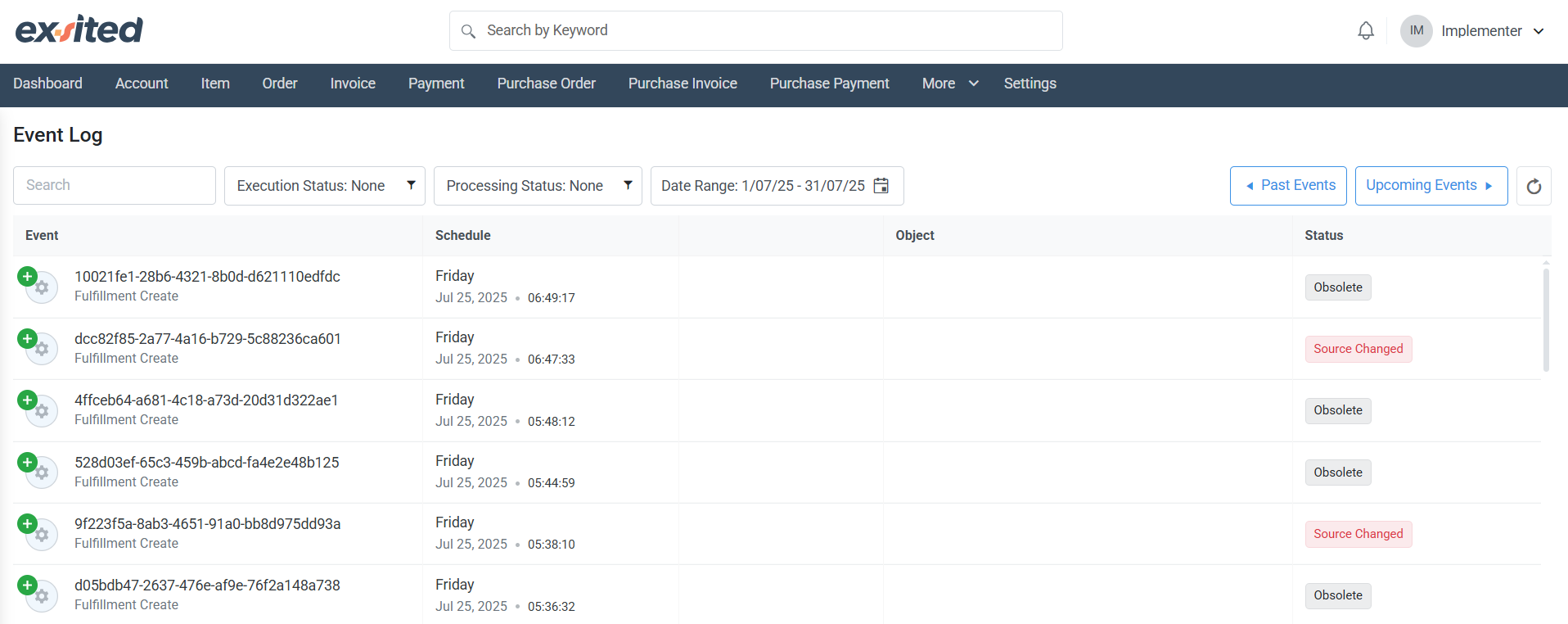This screenshot has height=624, width=1568.
Task: Open event 528d03ef-65c3-459b-abcd-fa4e2e48b125
Action: click(x=207, y=463)
